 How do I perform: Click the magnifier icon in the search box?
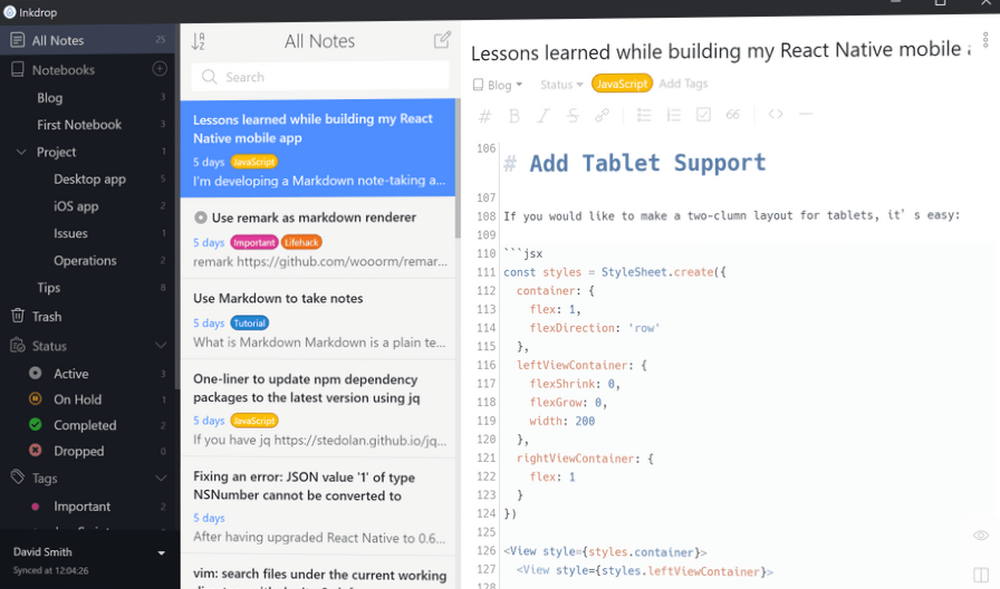(209, 77)
